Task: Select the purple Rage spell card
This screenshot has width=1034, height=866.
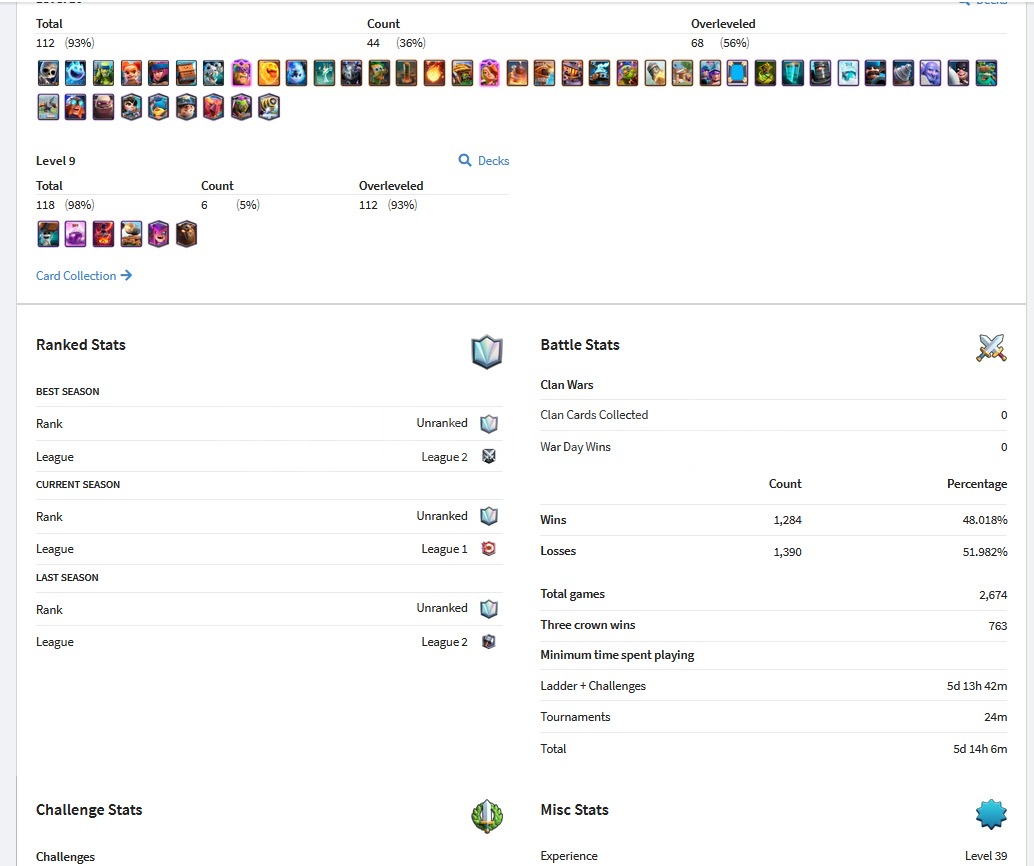Action: tap(76, 234)
